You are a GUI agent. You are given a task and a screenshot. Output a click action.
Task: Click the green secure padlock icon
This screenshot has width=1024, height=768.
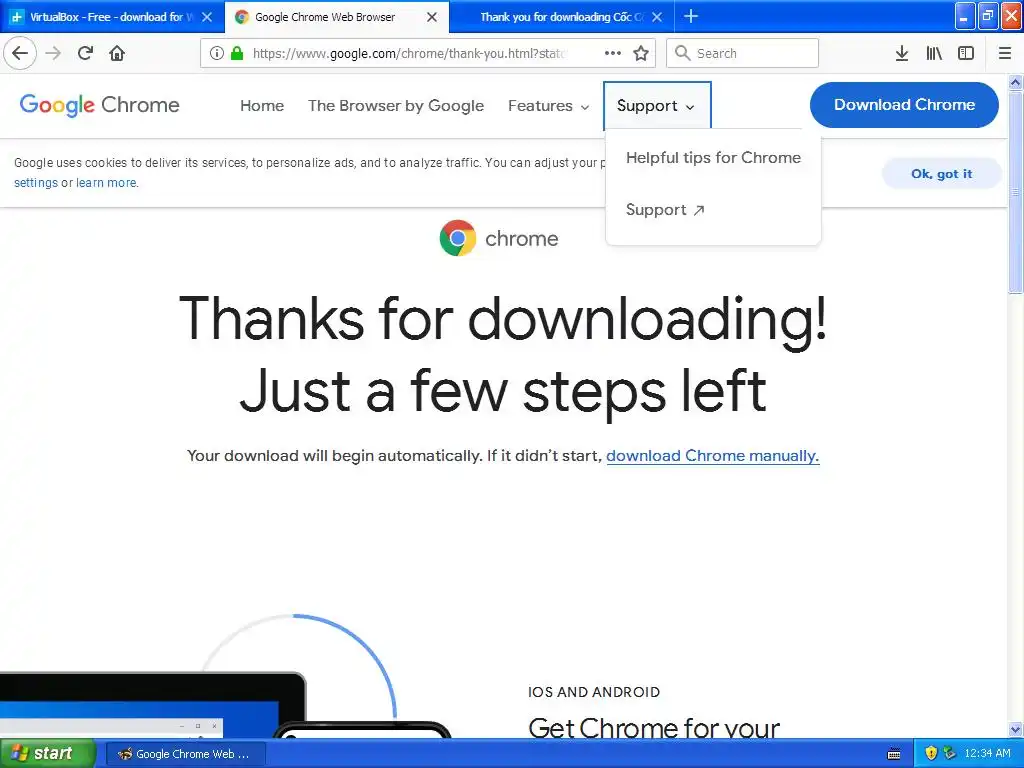pos(237,53)
